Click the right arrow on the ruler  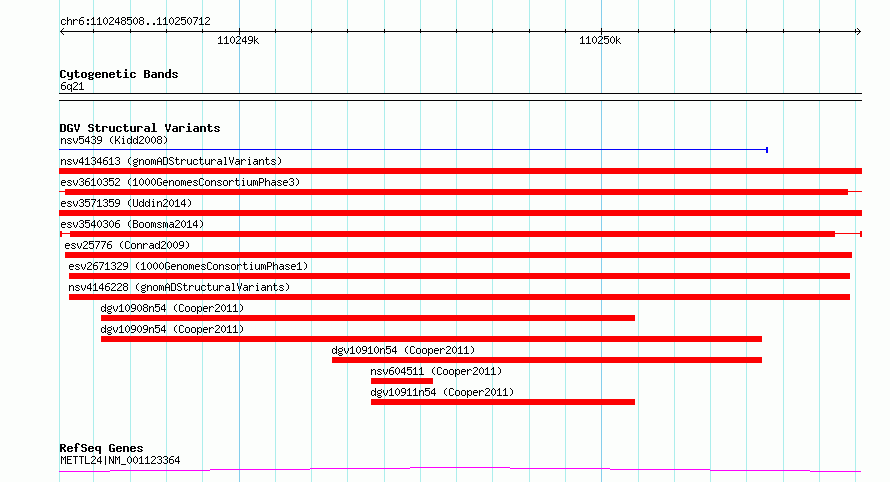858,32
